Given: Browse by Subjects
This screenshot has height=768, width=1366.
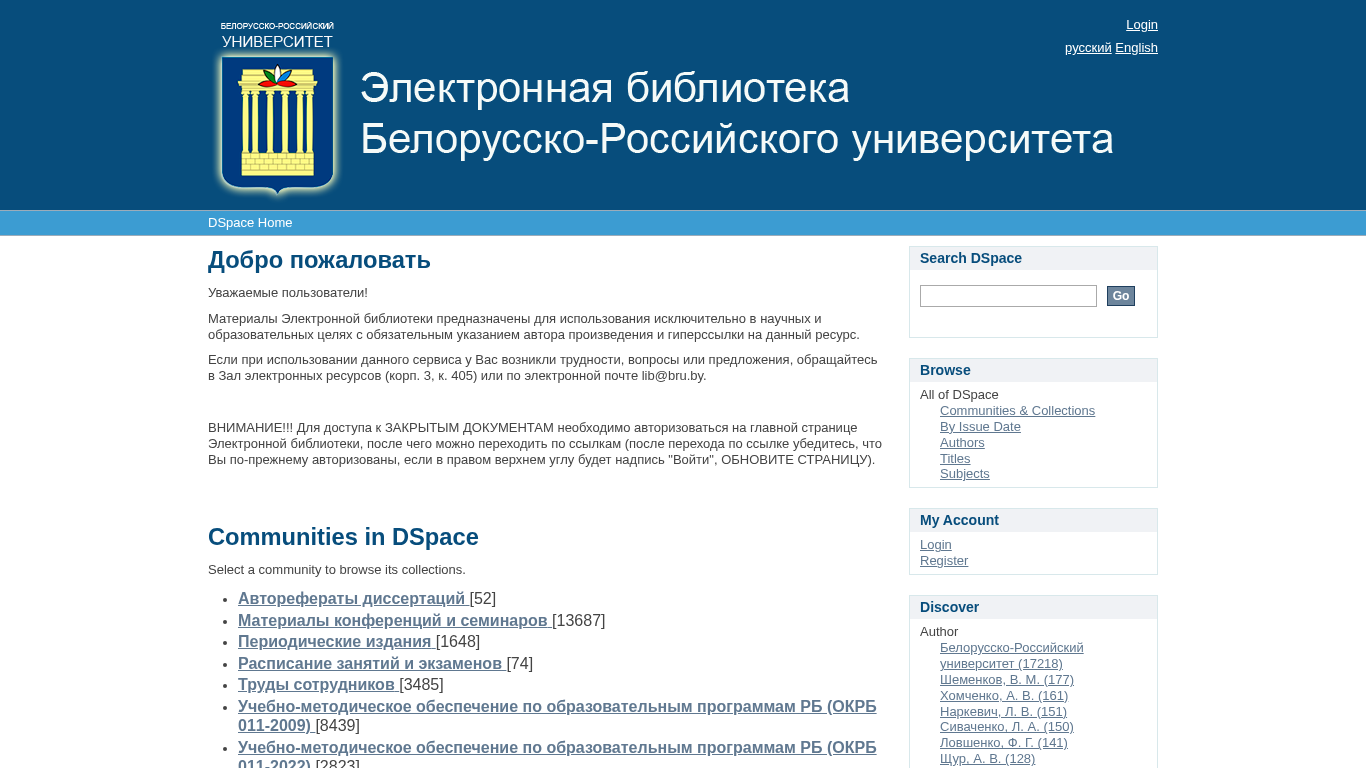Looking at the screenshot, I should [x=965, y=474].
